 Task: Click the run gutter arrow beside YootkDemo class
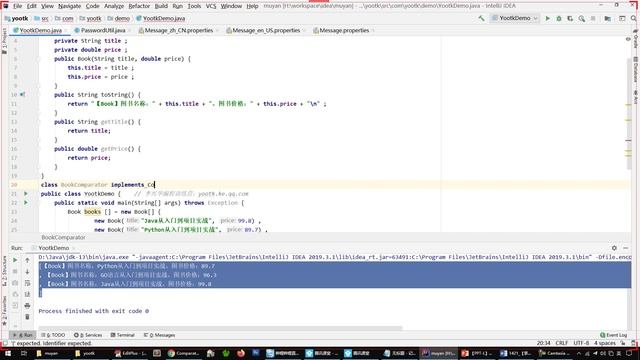26,193
